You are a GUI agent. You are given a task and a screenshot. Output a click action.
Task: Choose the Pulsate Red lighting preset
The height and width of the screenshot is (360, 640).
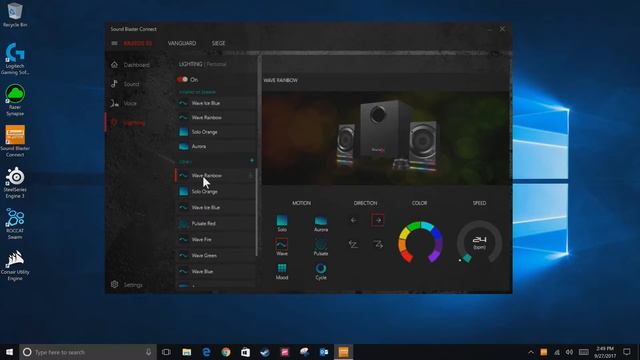click(x=216, y=223)
